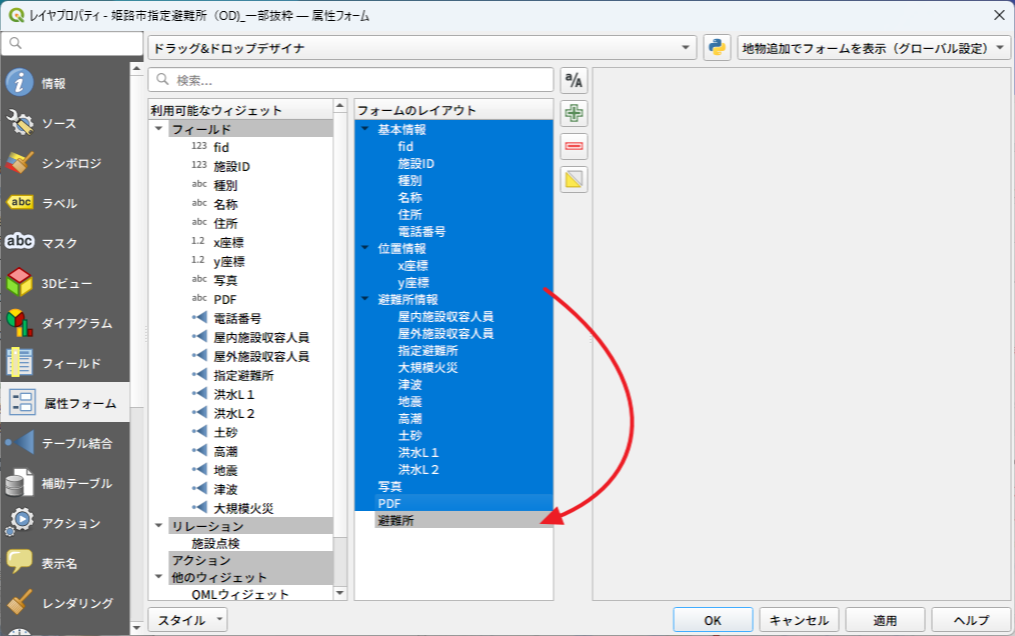This screenshot has height=636, width=1015.
Task: Click the red minus remove item icon
Action: tap(574, 147)
